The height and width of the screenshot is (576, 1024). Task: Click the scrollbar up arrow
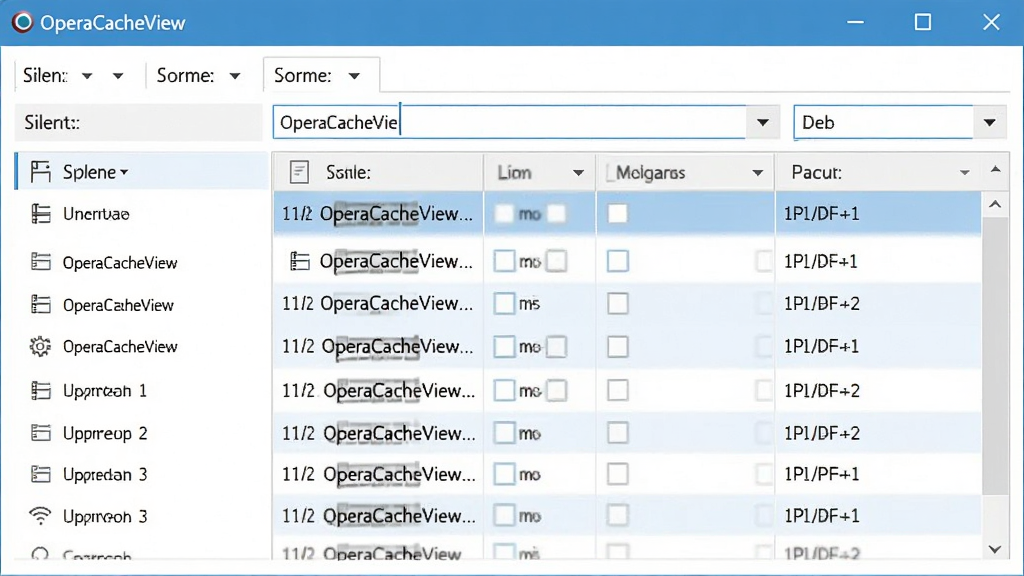[995, 204]
